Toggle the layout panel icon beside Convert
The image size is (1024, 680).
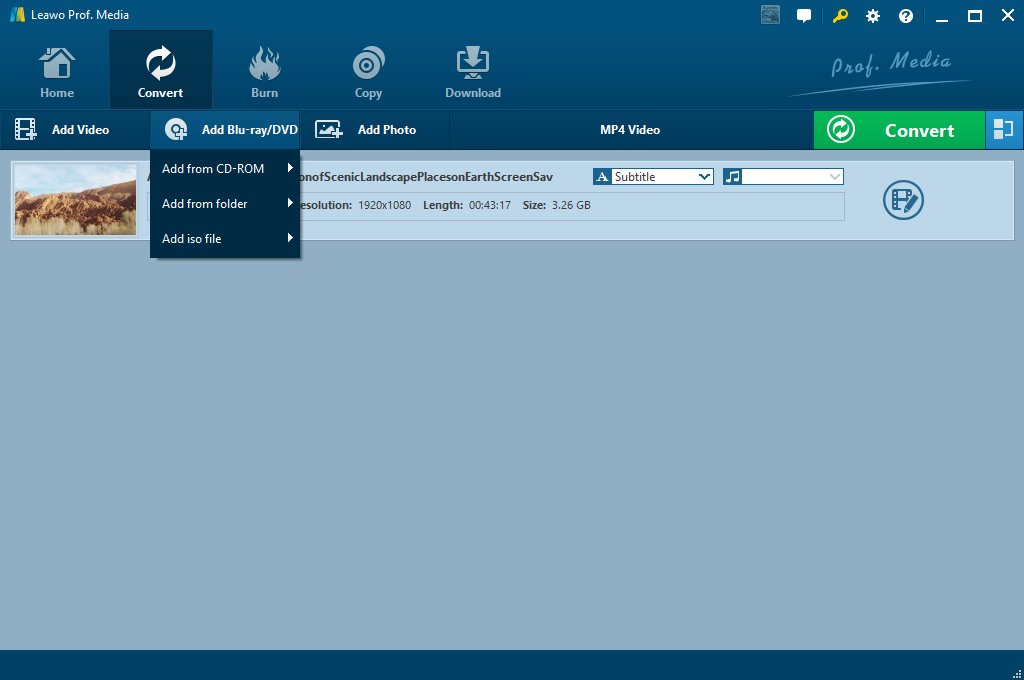click(1004, 130)
